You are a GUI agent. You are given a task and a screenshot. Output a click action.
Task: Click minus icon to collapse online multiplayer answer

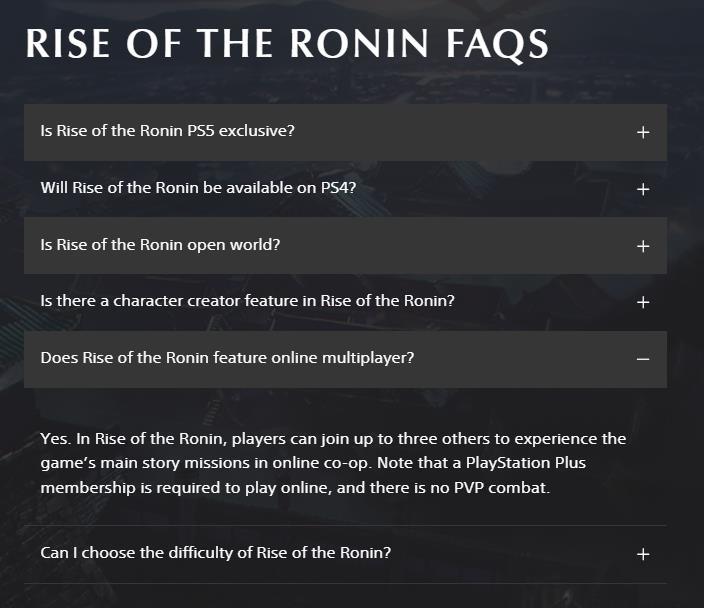coord(643,359)
